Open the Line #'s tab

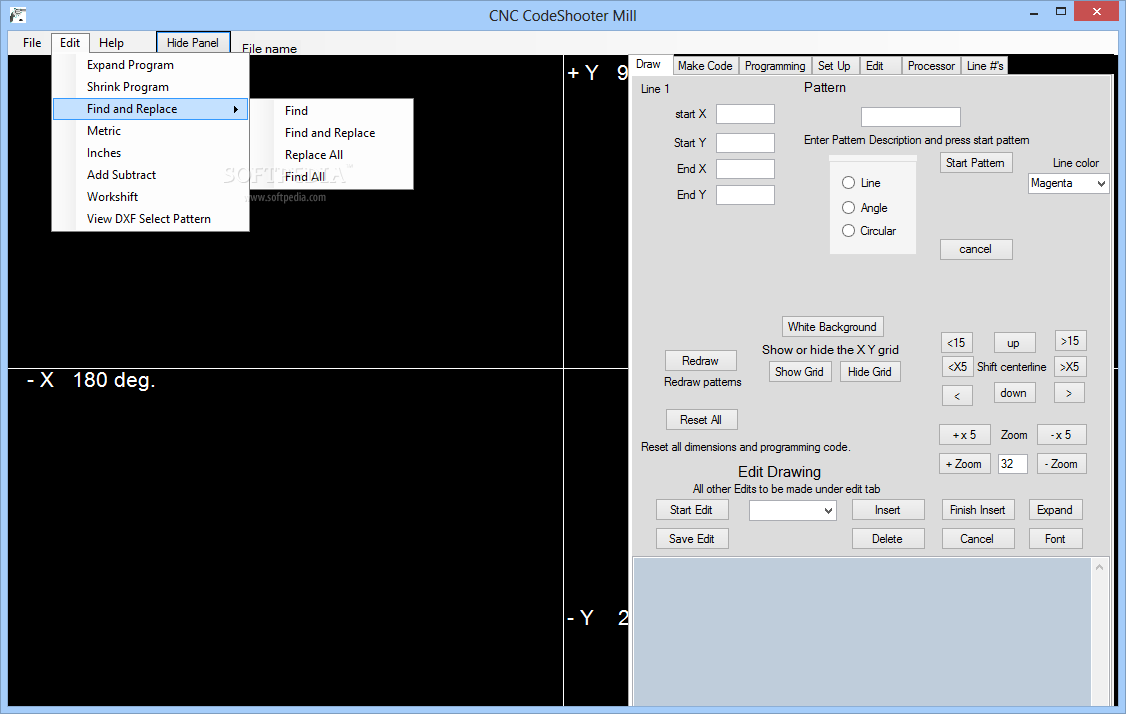985,65
